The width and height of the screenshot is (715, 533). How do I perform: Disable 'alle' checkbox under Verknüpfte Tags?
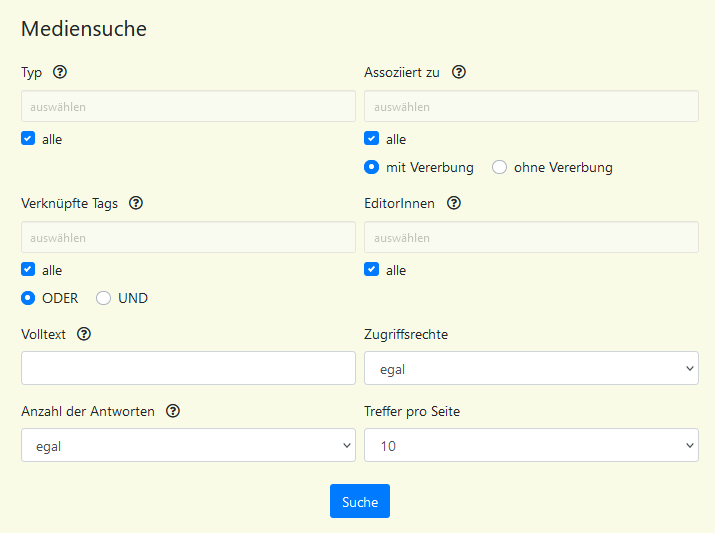pyautogui.click(x=28, y=270)
